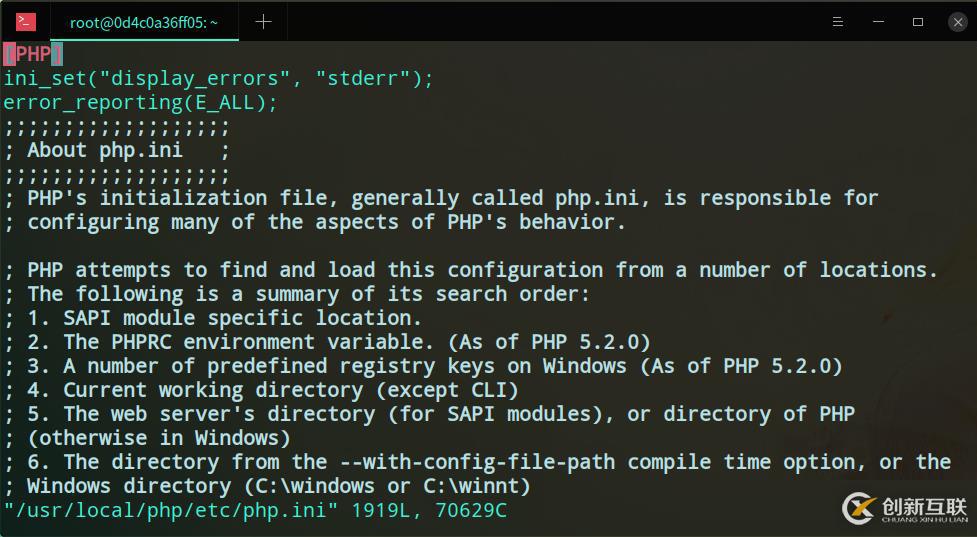
Task: Close the terminal window
Action: 955,22
